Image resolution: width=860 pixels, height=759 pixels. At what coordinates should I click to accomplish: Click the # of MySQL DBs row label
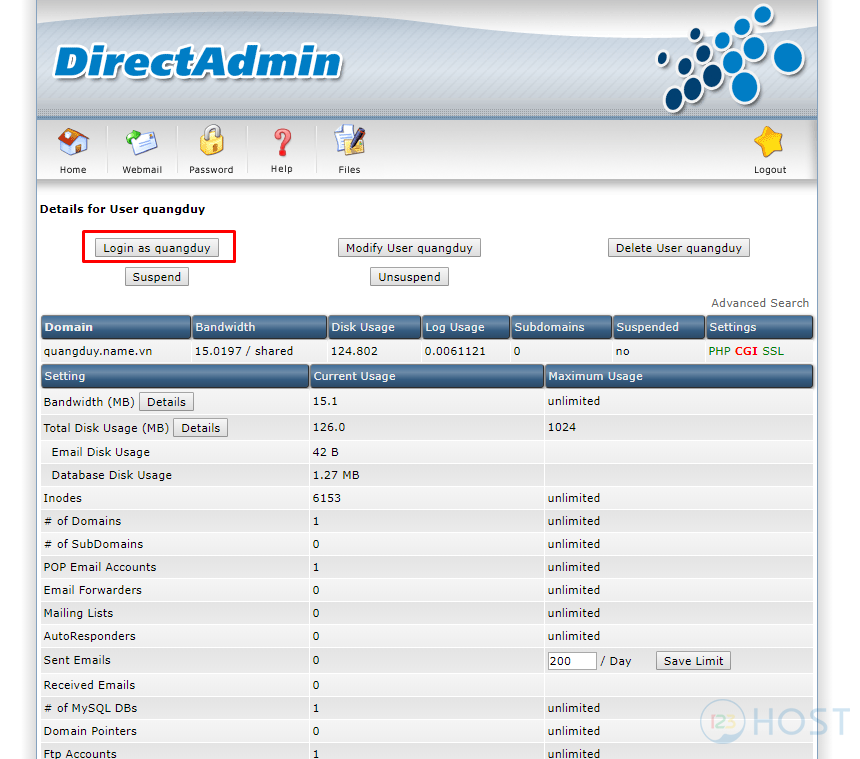90,709
